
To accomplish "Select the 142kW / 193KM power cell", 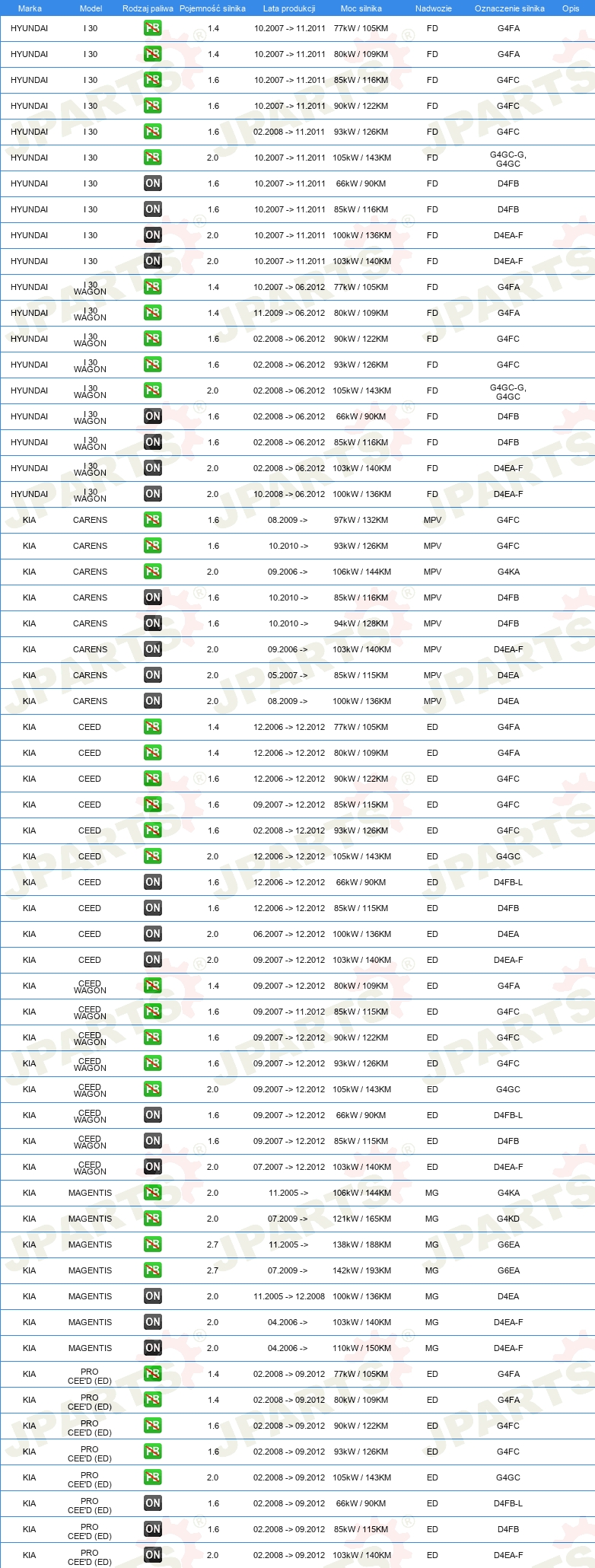I will tap(361, 1270).
